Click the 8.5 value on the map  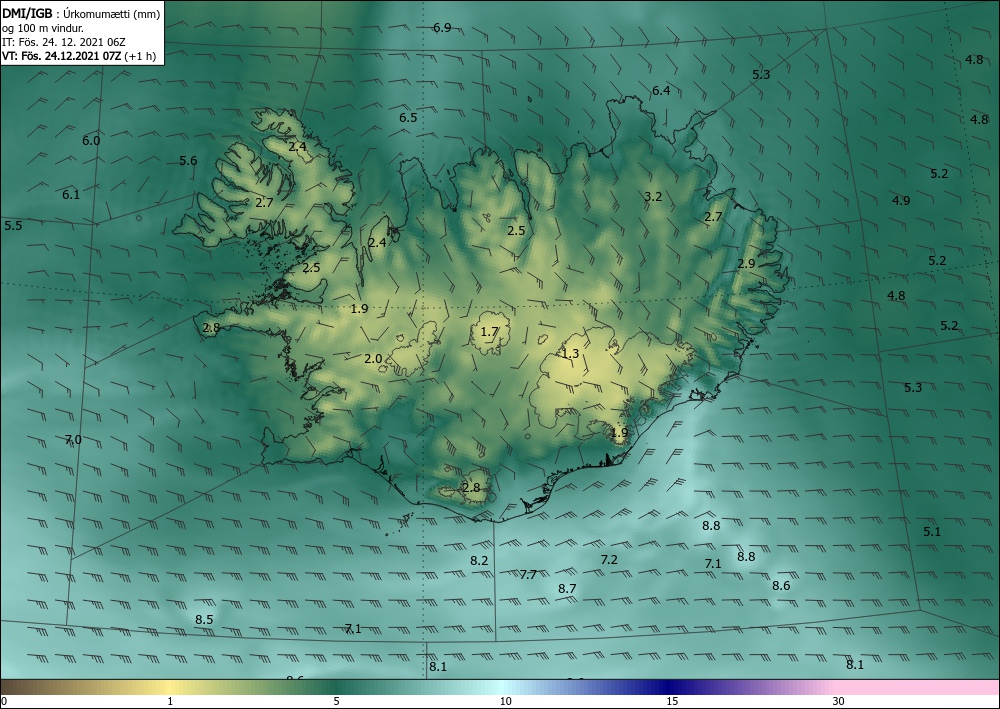pyautogui.click(x=204, y=619)
